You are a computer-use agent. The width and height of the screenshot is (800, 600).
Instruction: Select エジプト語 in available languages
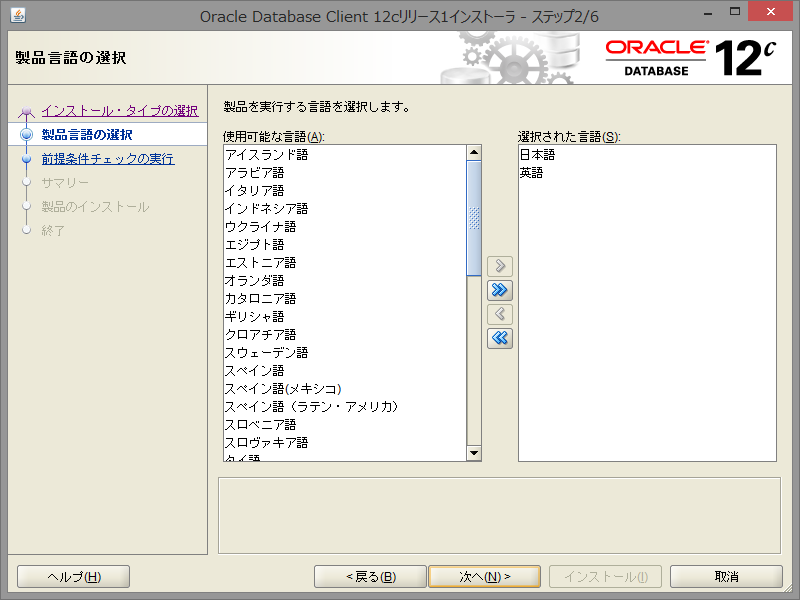click(x=345, y=244)
